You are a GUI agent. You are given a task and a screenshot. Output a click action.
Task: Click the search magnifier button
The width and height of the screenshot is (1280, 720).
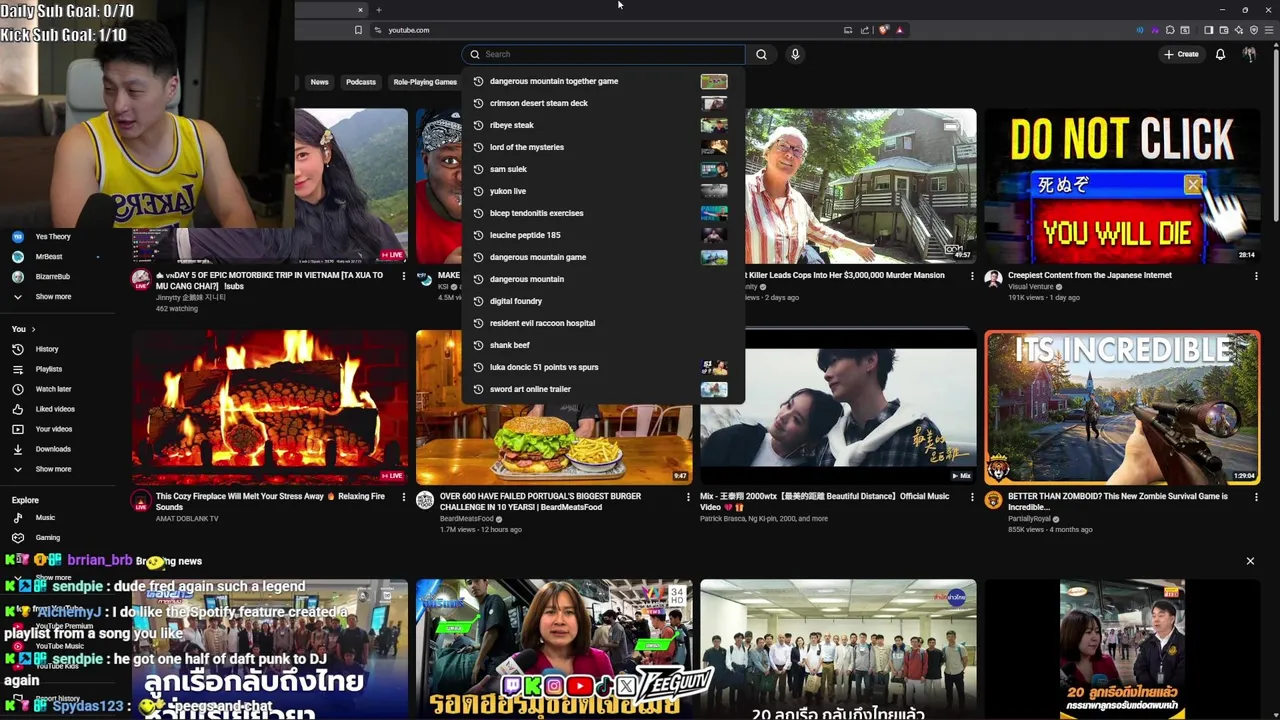point(761,54)
